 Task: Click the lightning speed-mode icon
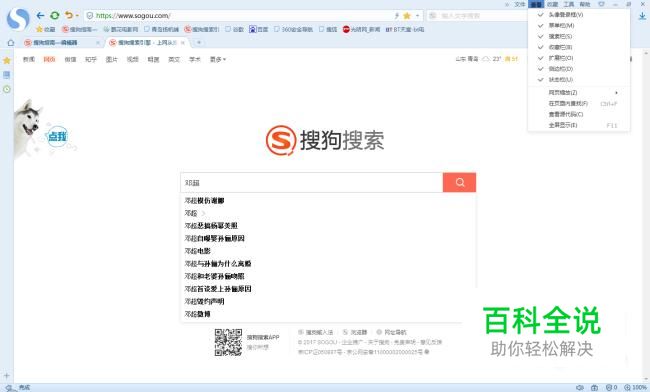396,16
